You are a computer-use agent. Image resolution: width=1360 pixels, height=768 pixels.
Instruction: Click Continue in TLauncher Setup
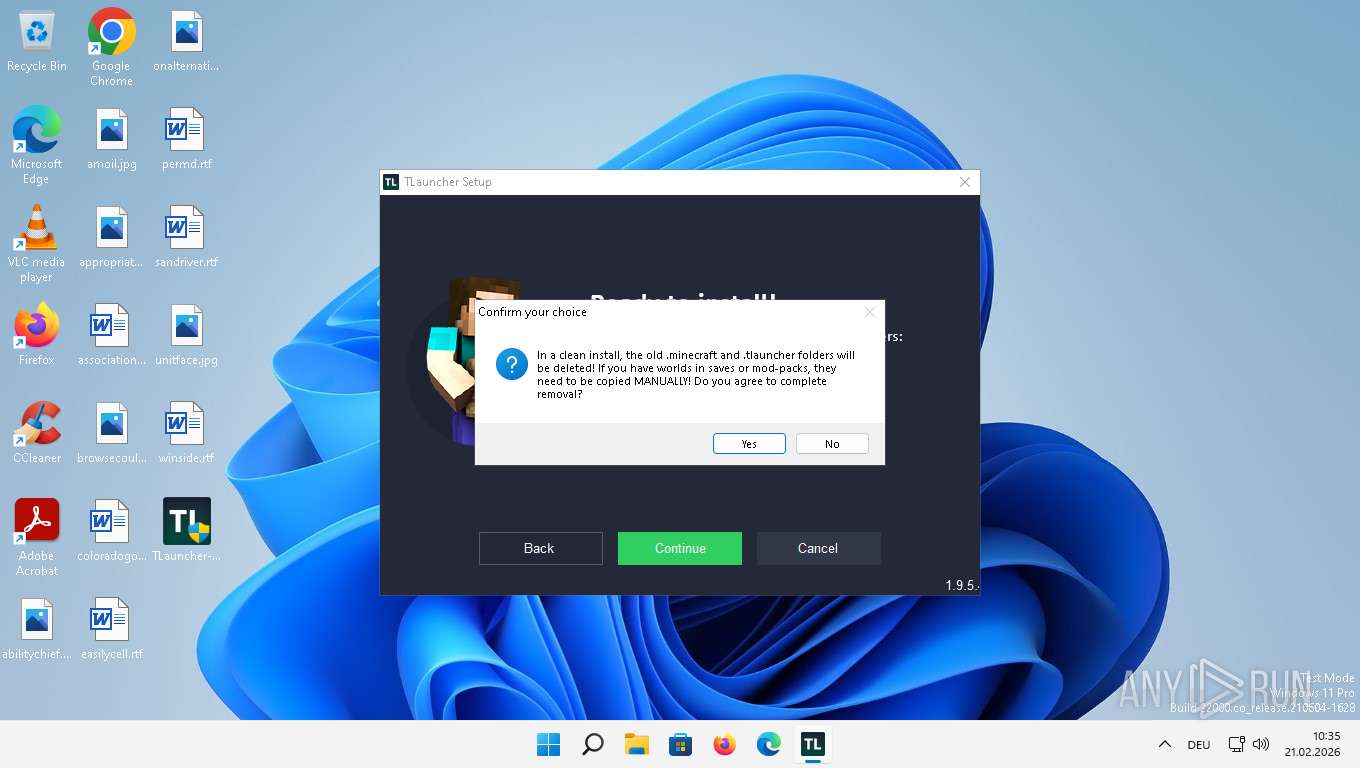(680, 548)
